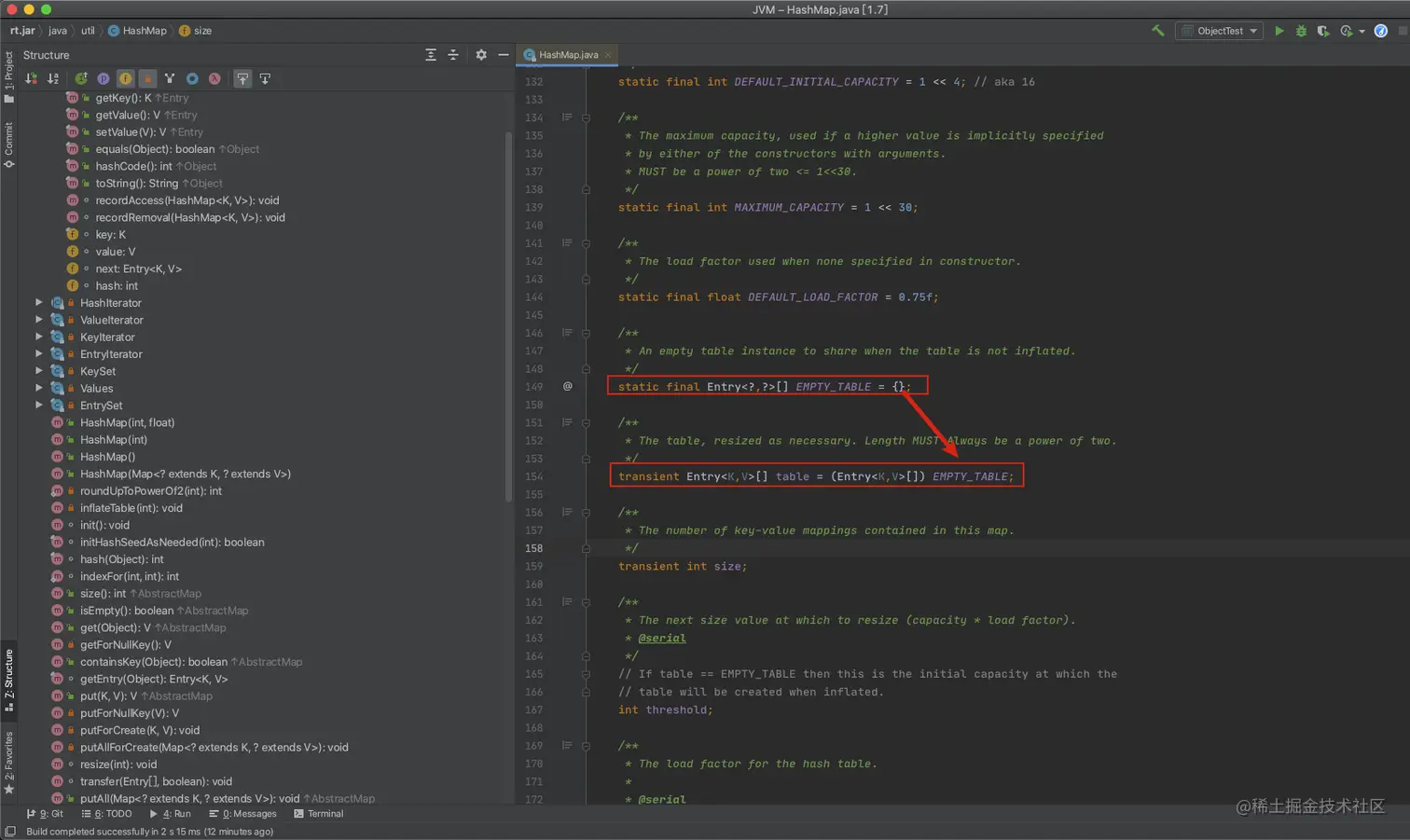Close the HashMap.java tab
This screenshot has width=1410, height=840.
point(608,55)
